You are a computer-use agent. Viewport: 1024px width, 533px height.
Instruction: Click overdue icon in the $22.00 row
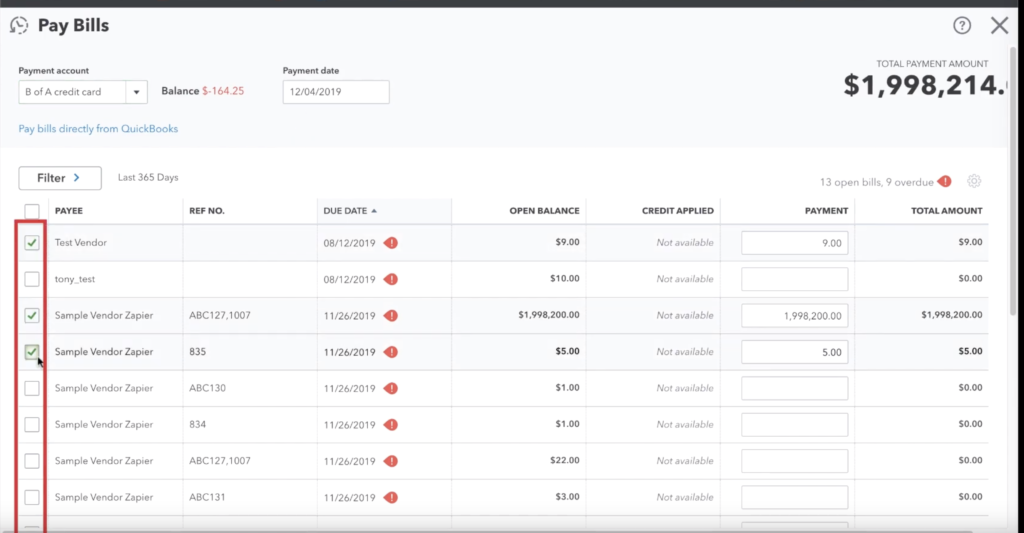[391, 461]
